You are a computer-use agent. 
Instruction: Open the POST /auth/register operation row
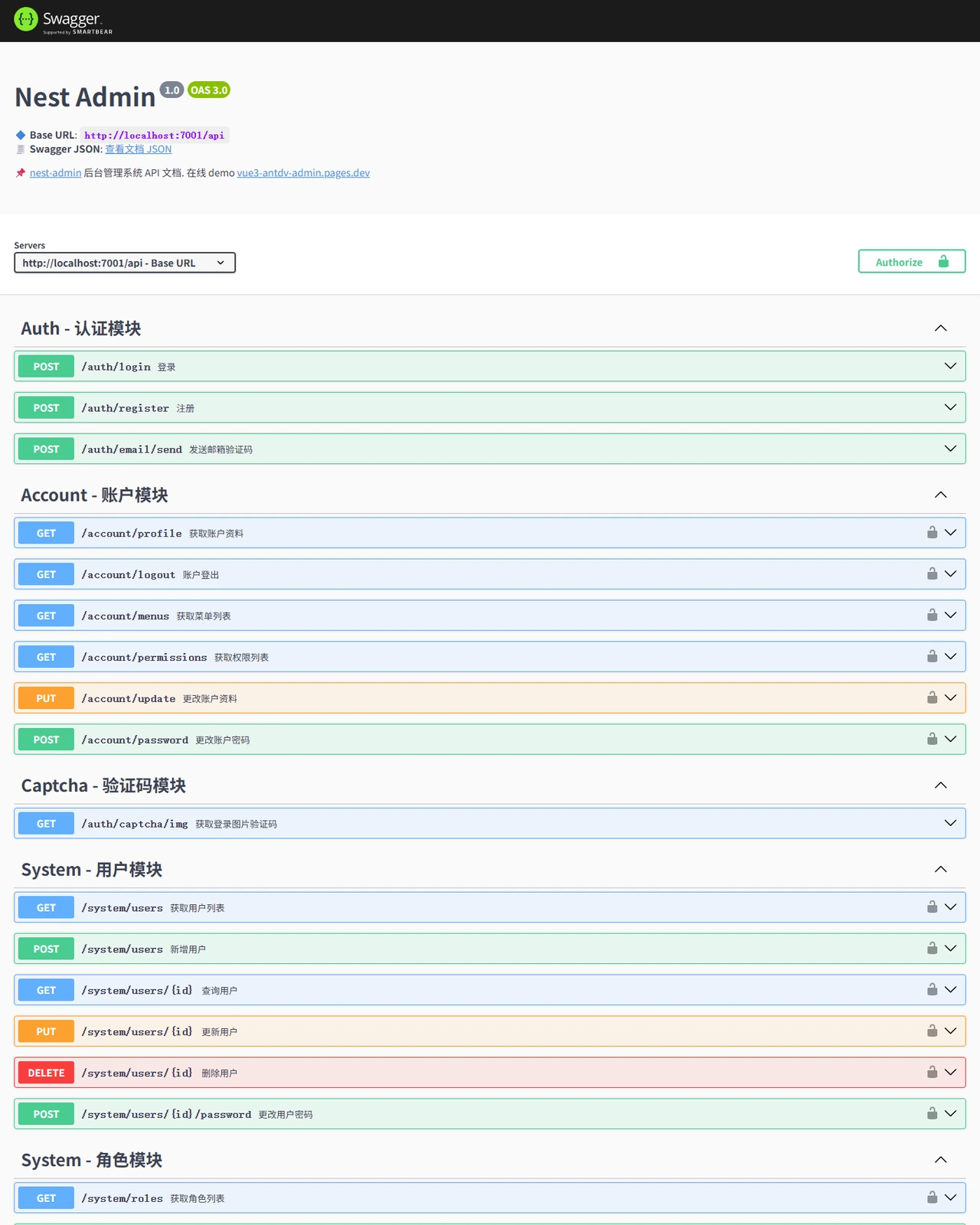pos(490,407)
